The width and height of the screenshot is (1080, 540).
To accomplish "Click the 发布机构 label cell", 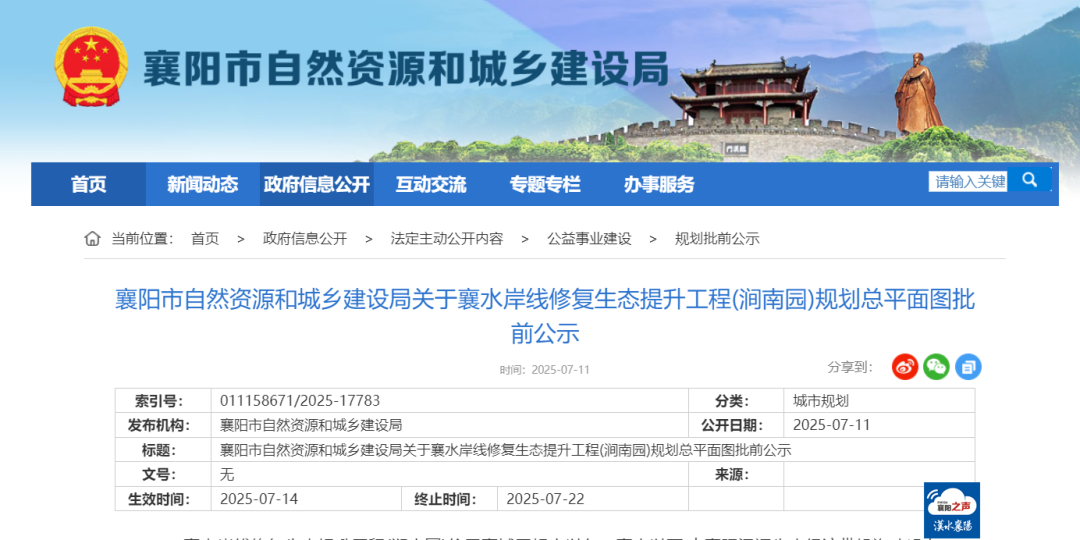I will 163,425.
